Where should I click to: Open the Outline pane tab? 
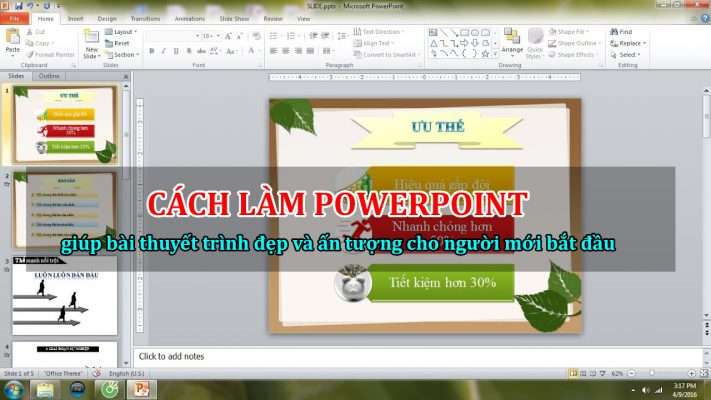48,76
